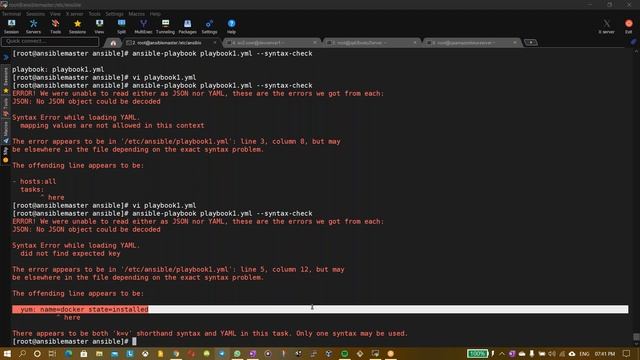Click 'playbook: playbook1.yml' output line
The width and height of the screenshot is (640, 360).
[x=58, y=69]
